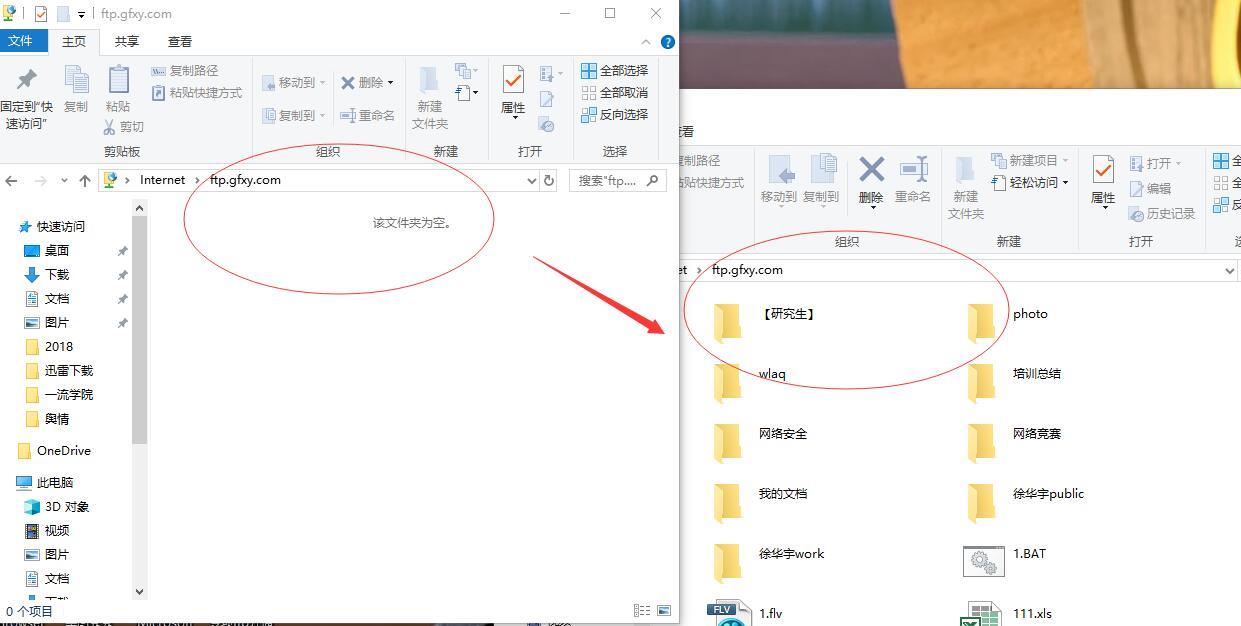Click the up directory arrow button
The image size is (1241, 626).
(85, 181)
